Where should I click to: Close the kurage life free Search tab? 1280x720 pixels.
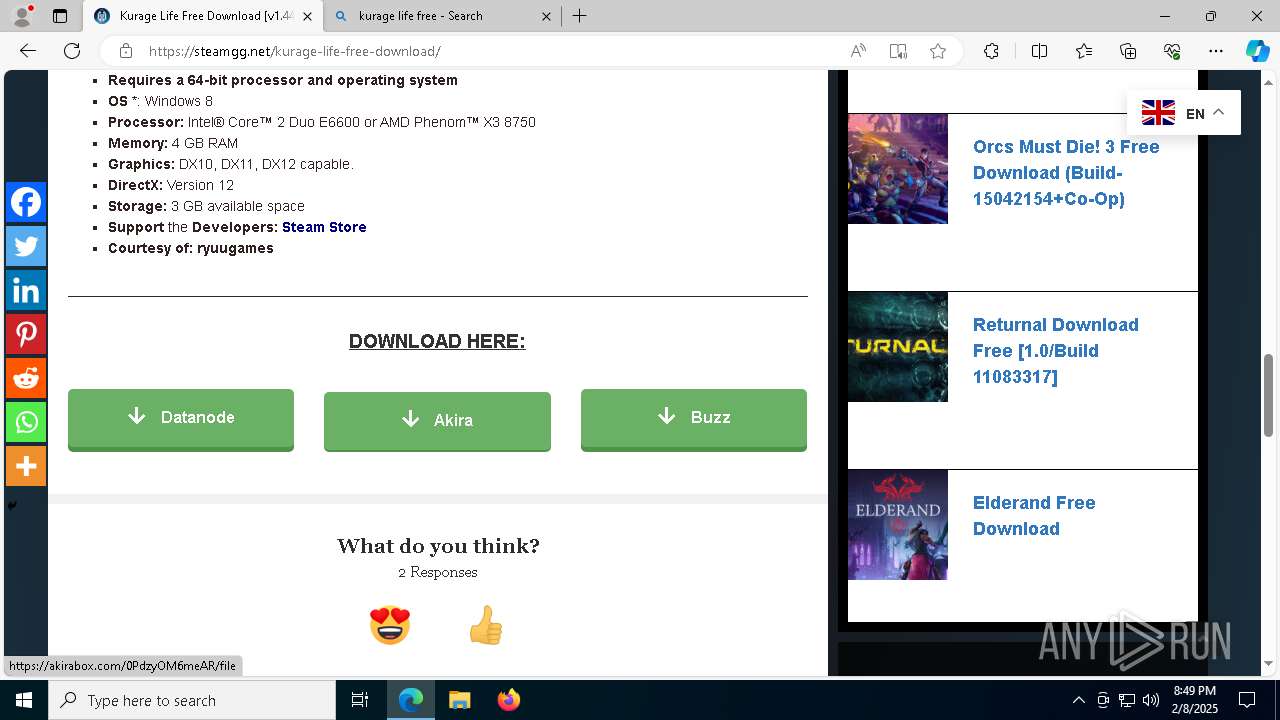[546, 16]
